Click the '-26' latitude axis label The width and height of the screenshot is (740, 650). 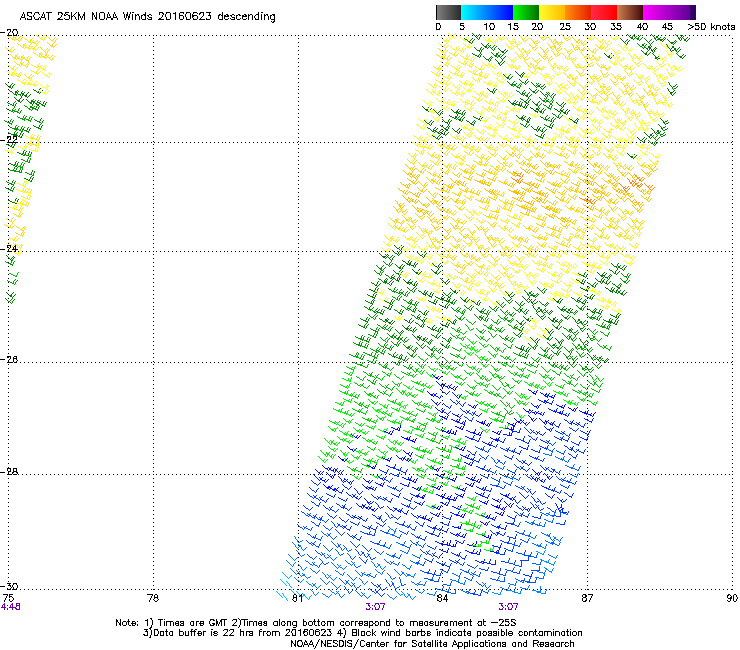(x=9, y=360)
